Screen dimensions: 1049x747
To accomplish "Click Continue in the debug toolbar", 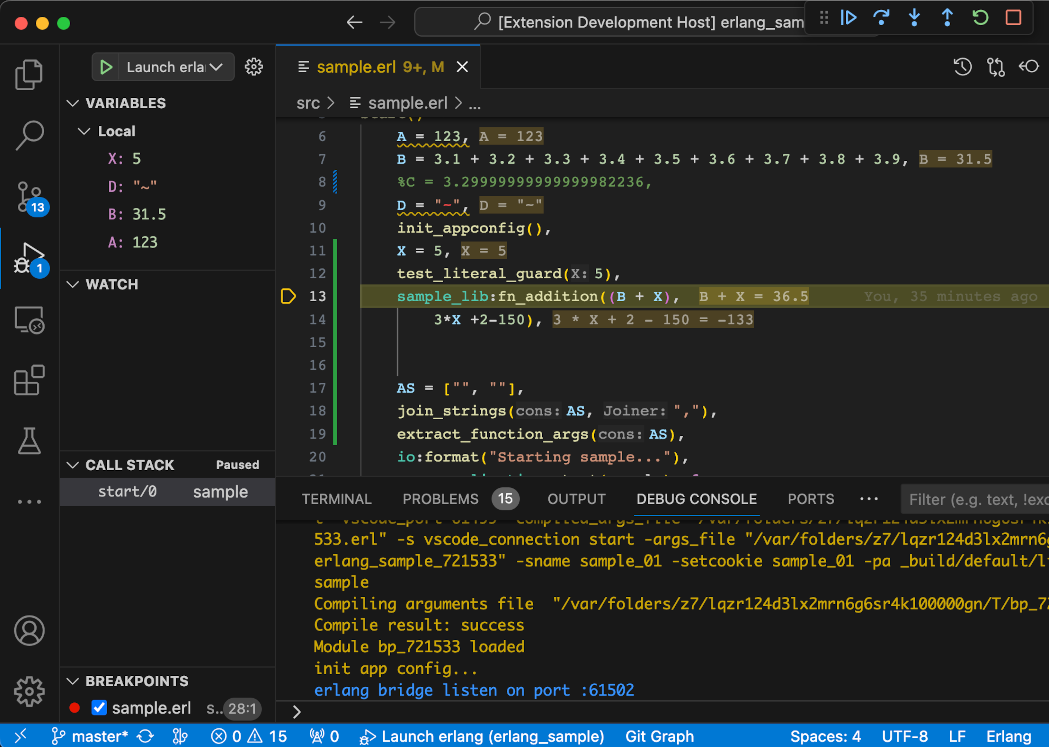I will click(x=848, y=17).
